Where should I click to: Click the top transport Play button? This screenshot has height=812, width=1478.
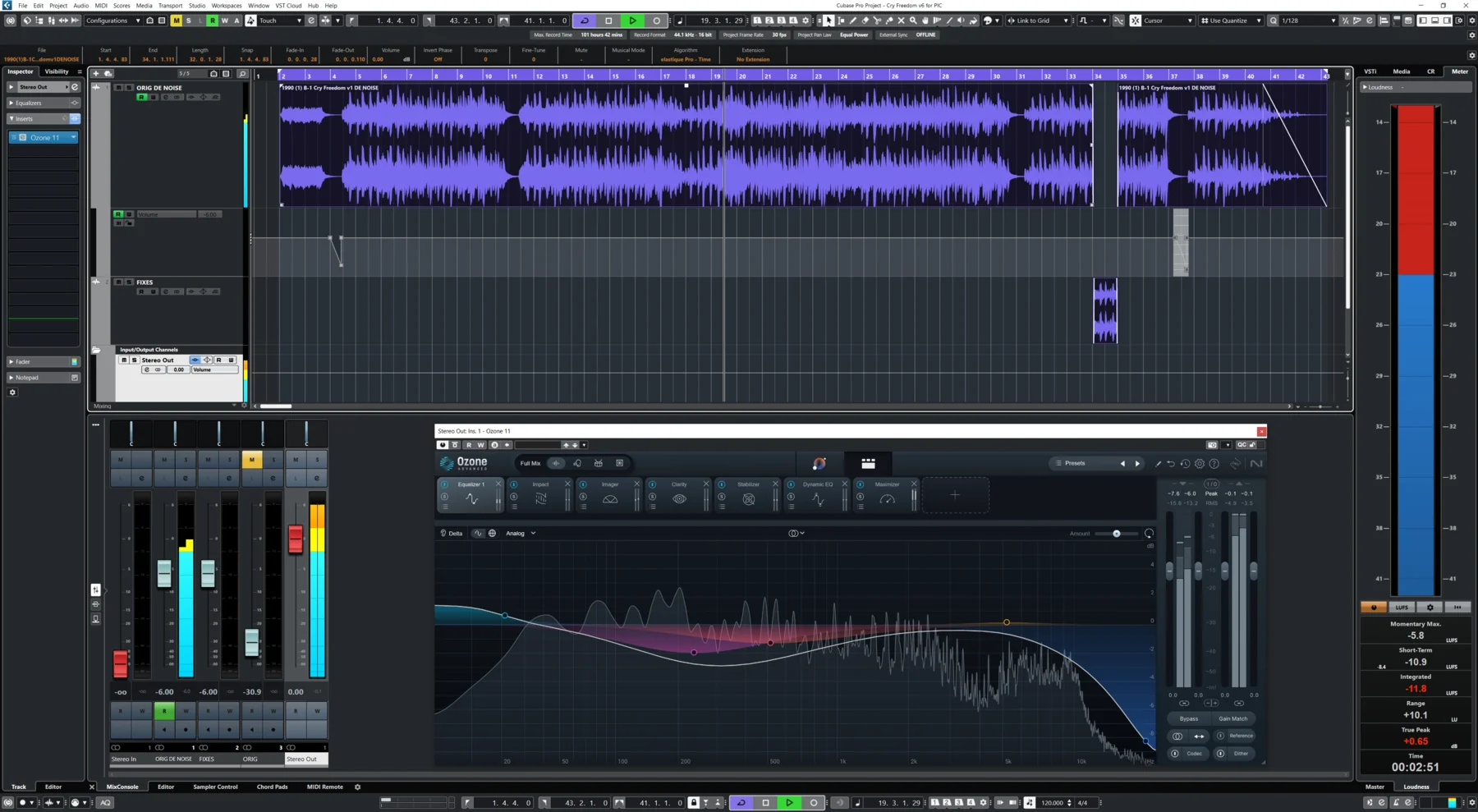[632, 21]
